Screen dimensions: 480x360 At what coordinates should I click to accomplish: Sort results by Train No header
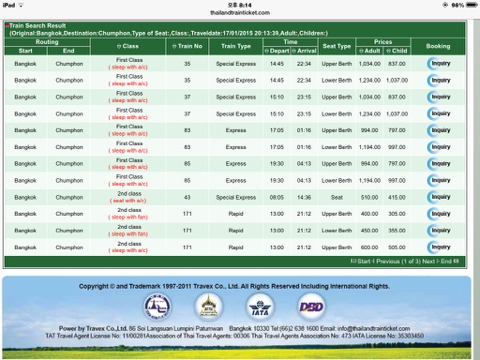coord(187,46)
